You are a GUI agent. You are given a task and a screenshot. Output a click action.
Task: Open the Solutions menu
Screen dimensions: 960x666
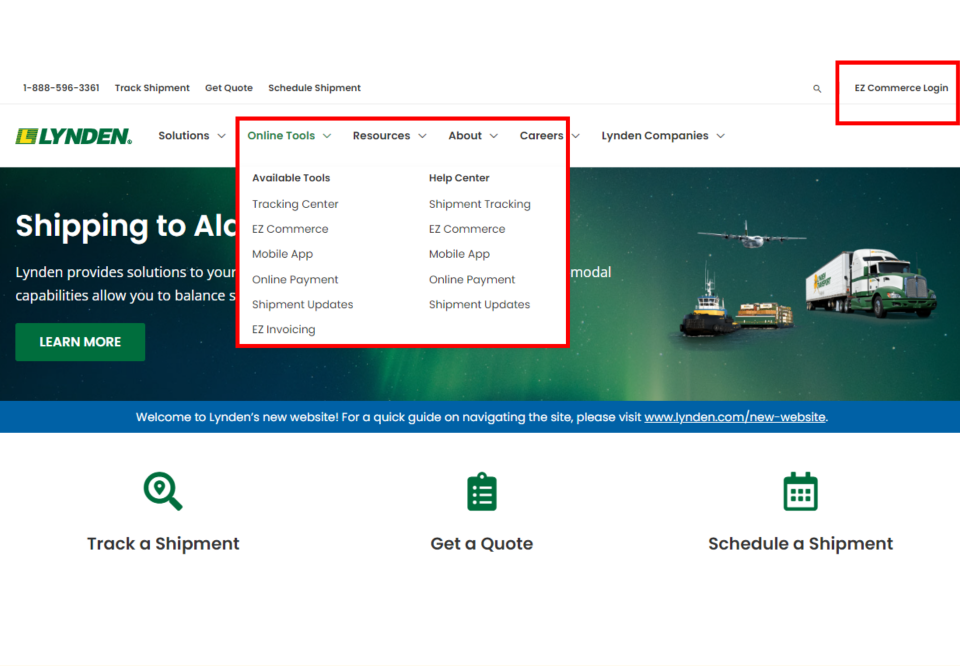click(x=184, y=136)
